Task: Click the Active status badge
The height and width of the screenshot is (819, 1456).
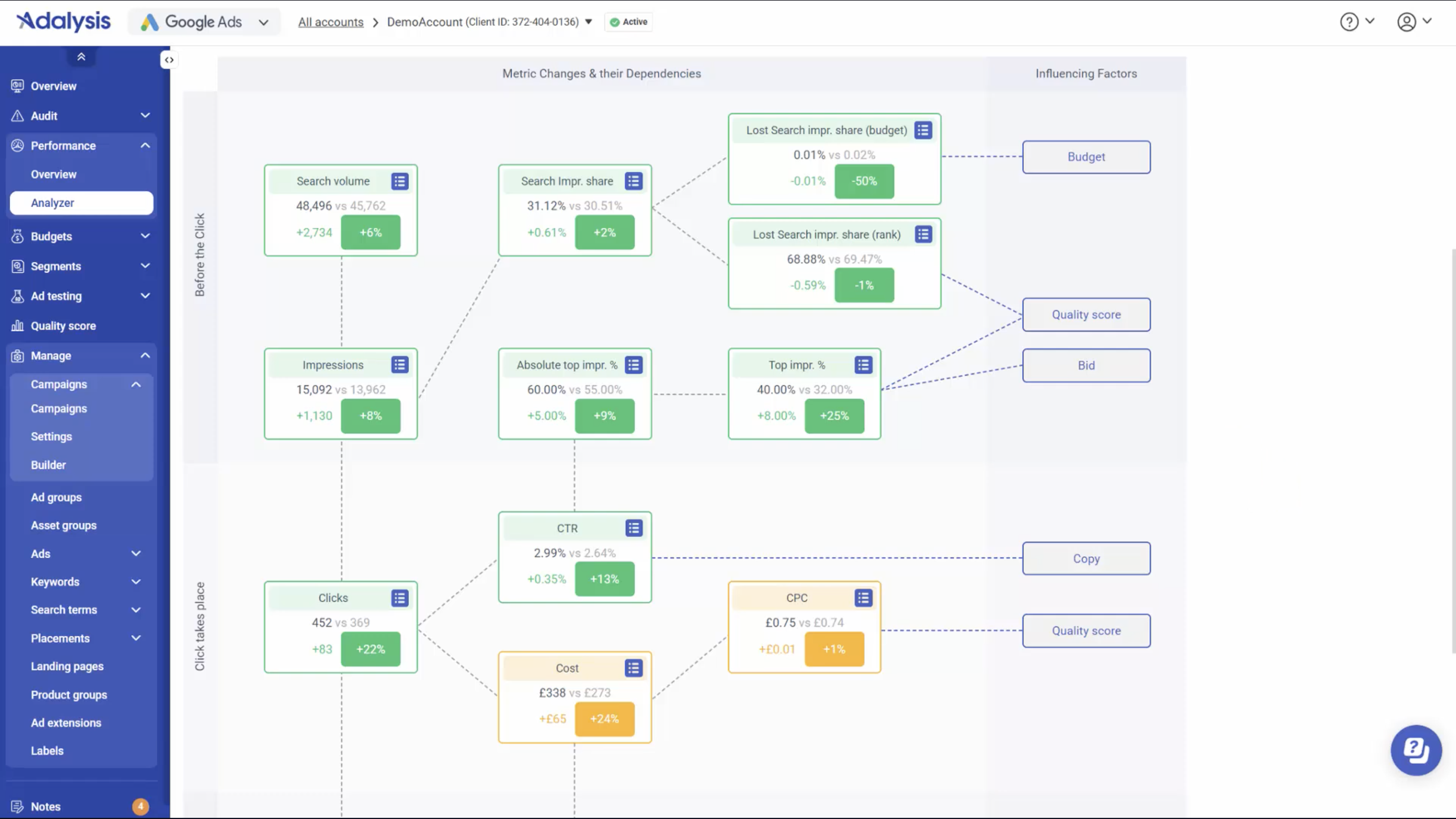Action: tap(628, 22)
